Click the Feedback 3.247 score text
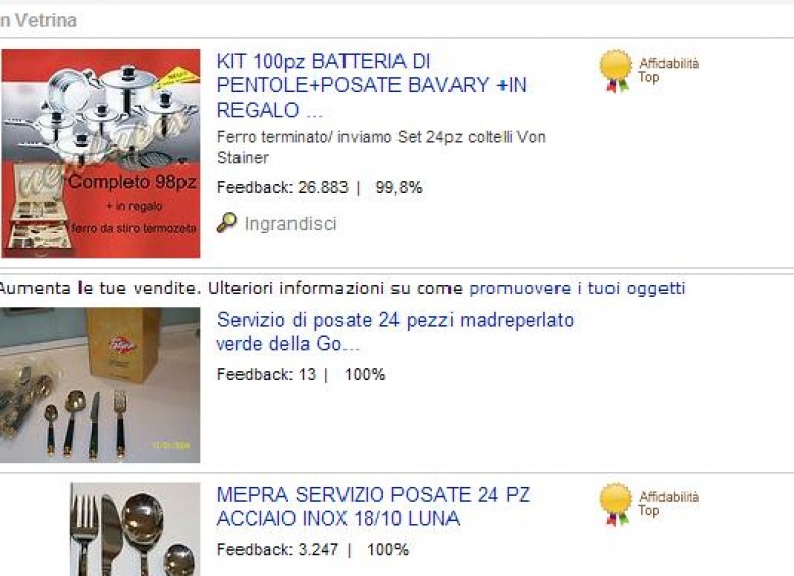Image resolution: width=794 pixels, height=576 pixels. [277, 550]
